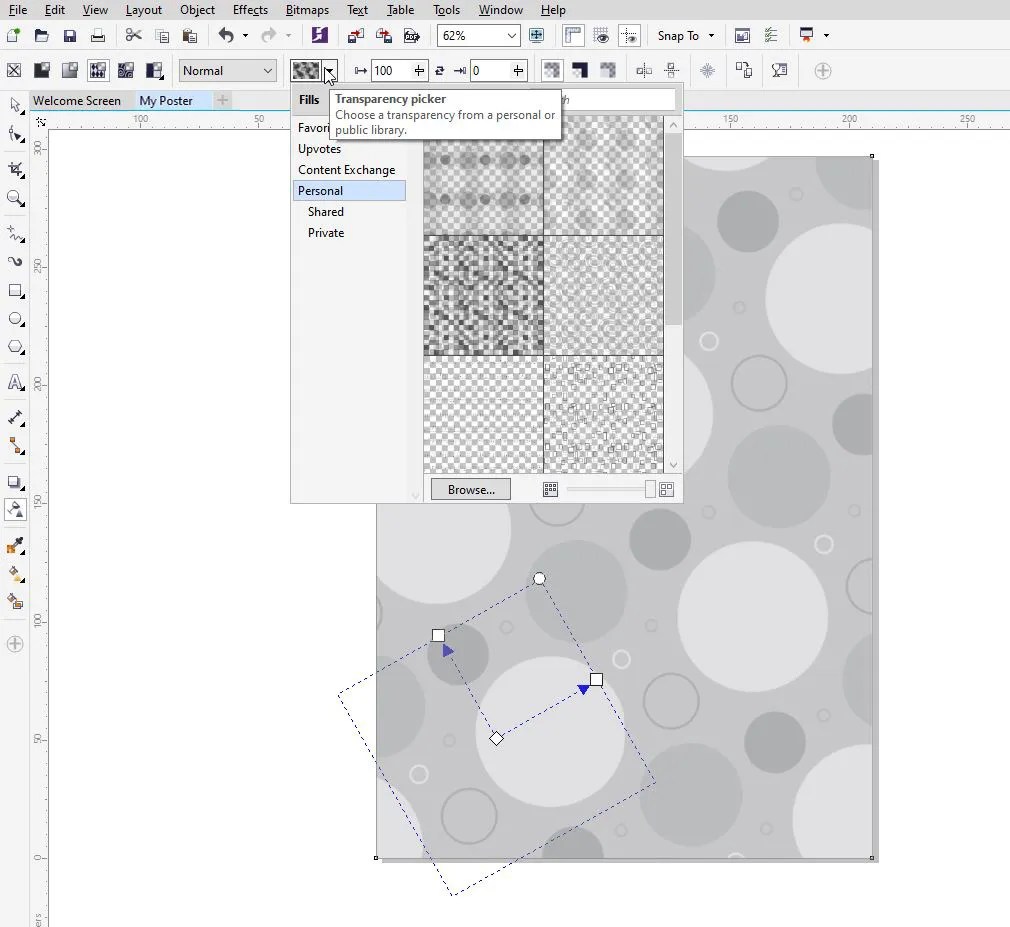Open the Bitmaps menu
The width and height of the screenshot is (1010, 927).
pos(306,10)
